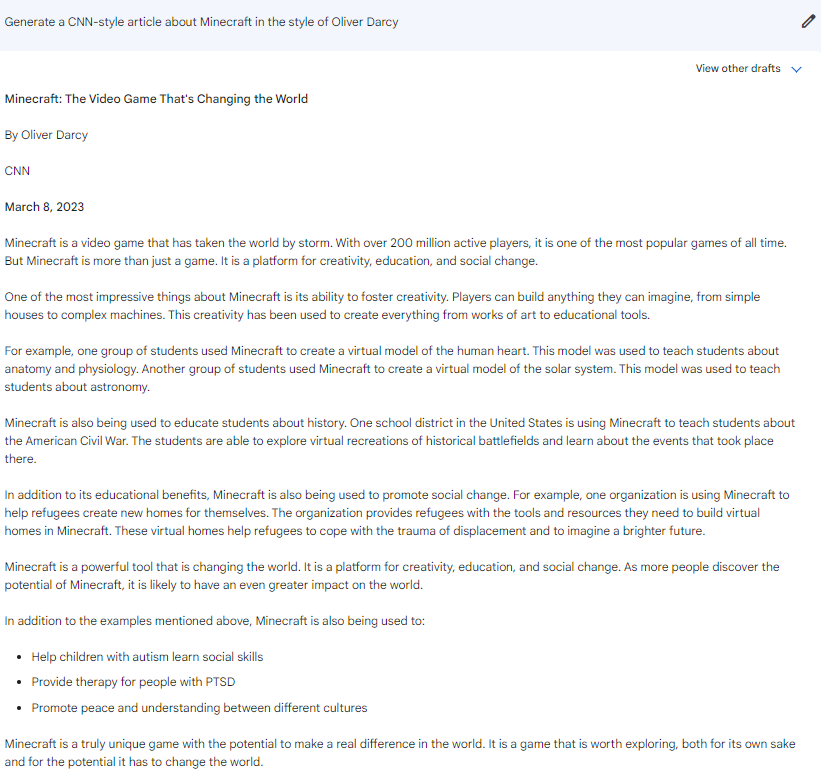Click the paragraph about the human heart model

coord(392,369)
